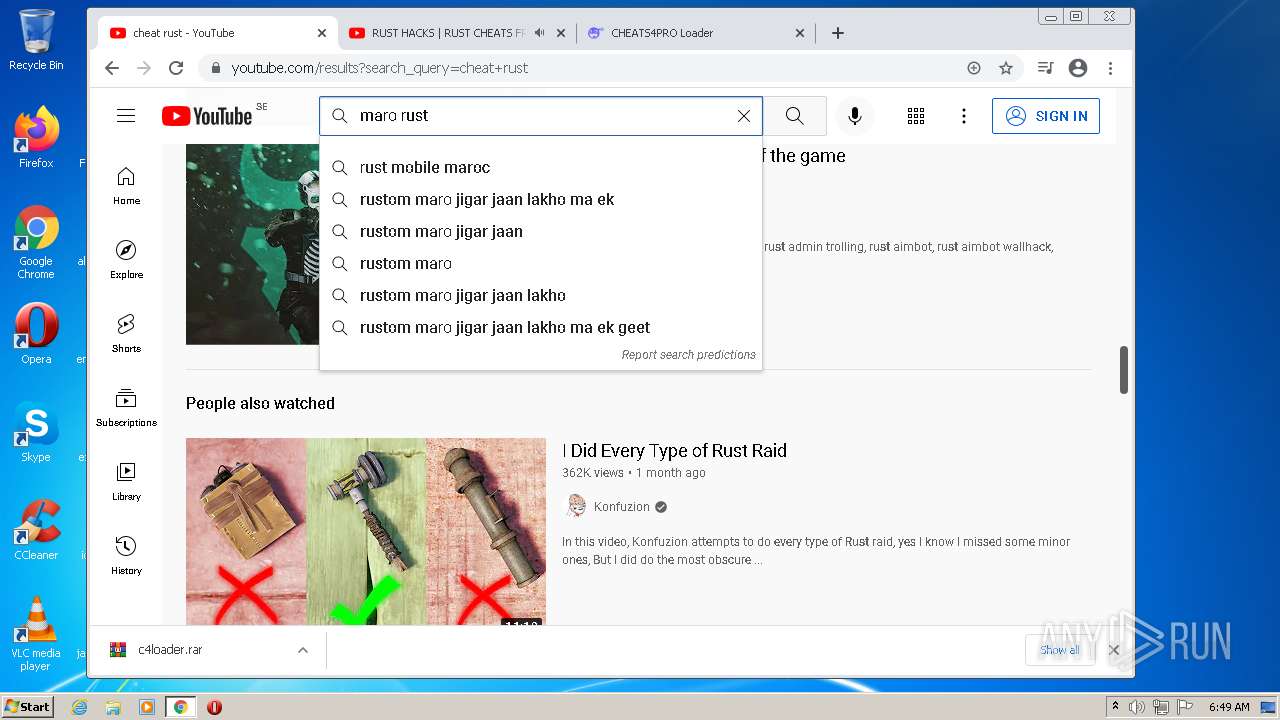Open Chrome profile avatar menu

(1078, 68)
